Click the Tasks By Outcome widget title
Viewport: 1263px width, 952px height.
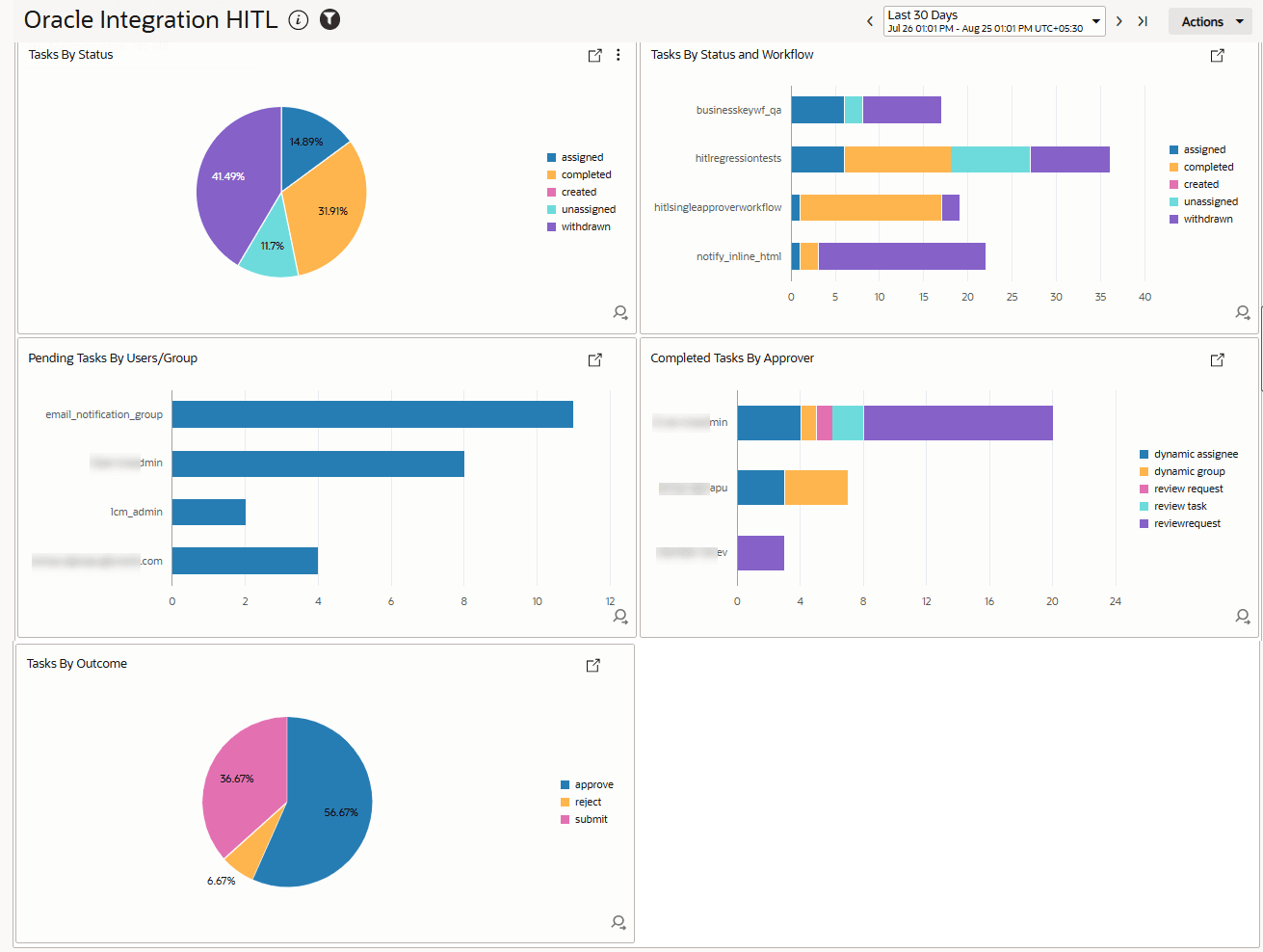(x=77, y=664)
